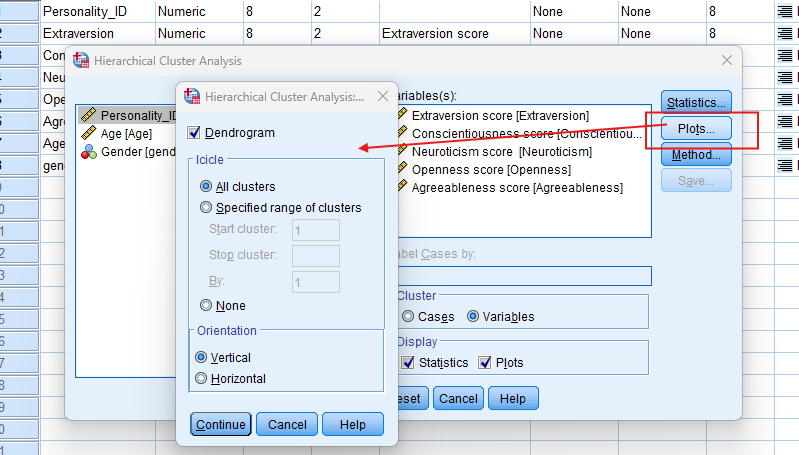Click the Personality_ID ruler icon
Image resolution: width=799 pixels, height=455 pixels.
click(89, 115)
